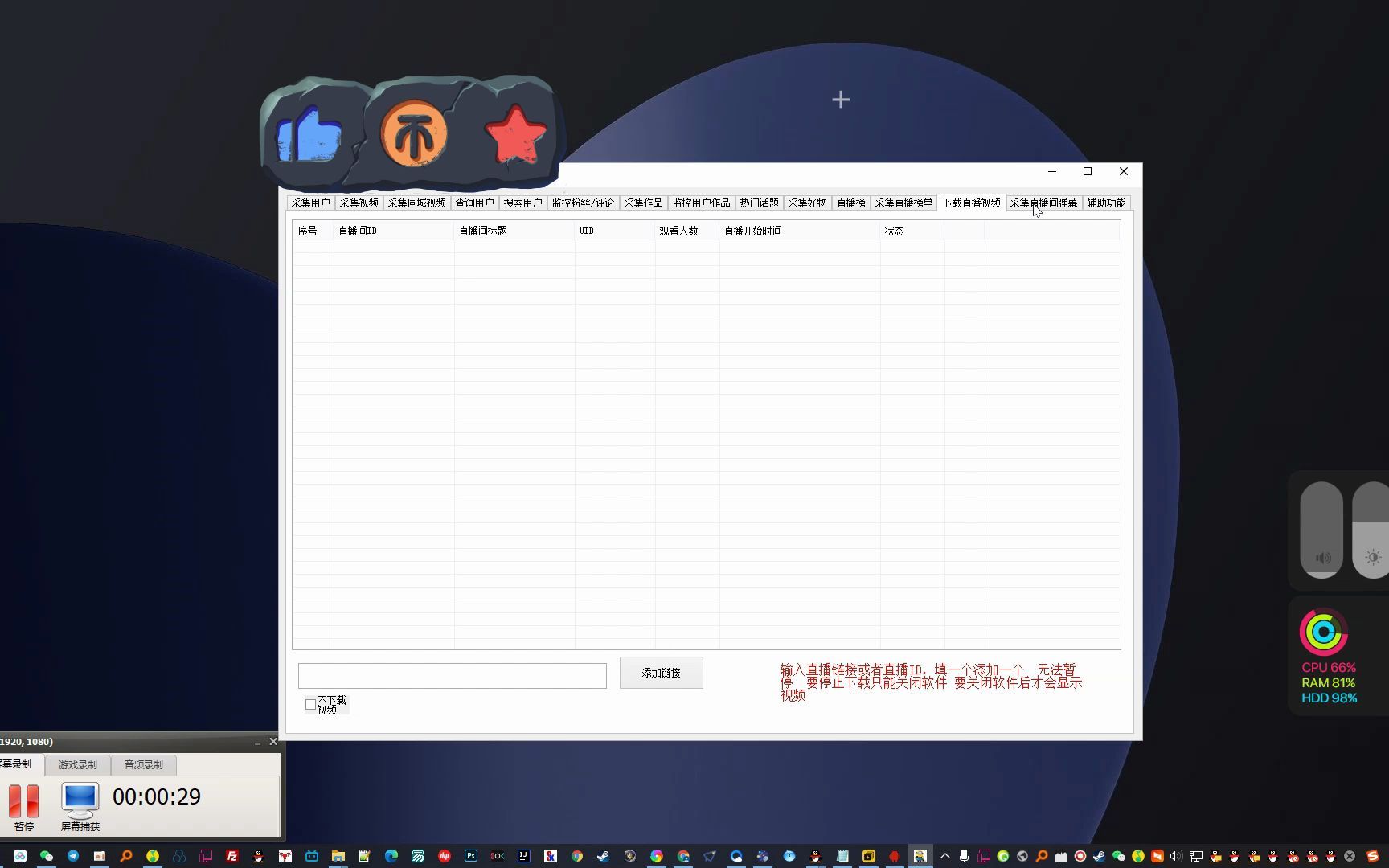Adjust the brightness slider widget
The image size is (1389, 868).
tap(1371, 530)
